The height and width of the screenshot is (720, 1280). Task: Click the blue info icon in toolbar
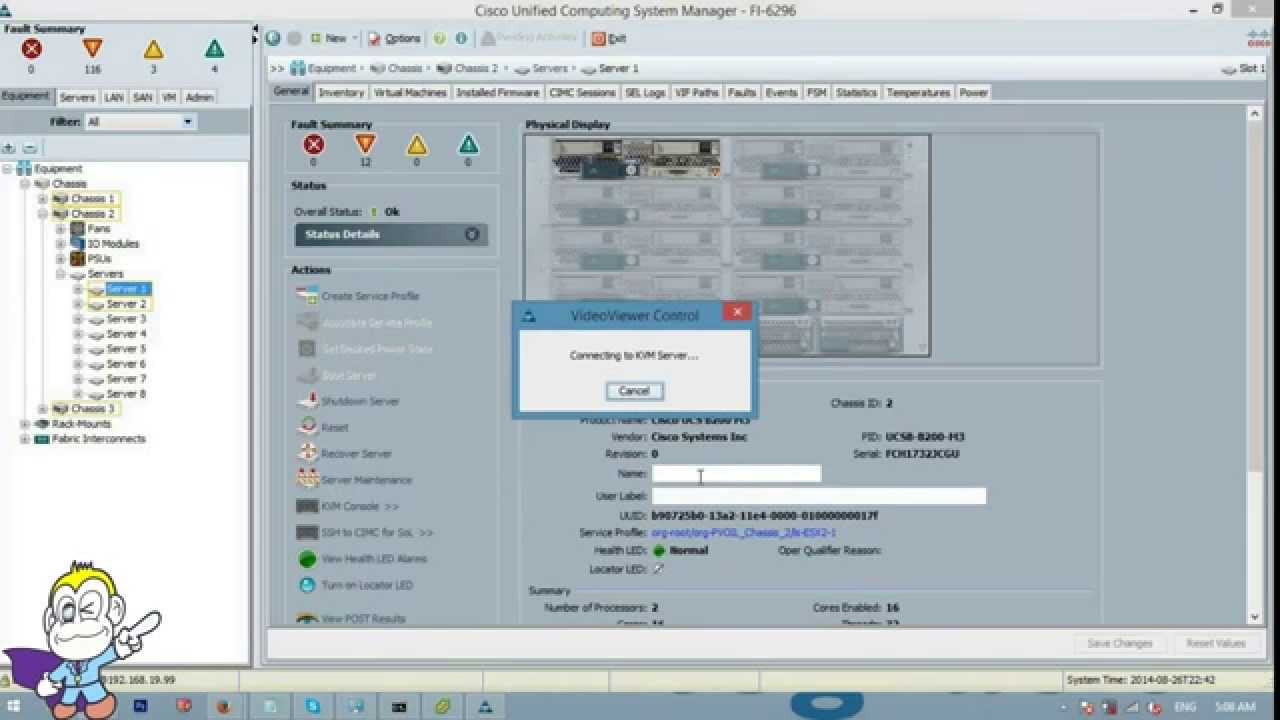click(461, 38)
